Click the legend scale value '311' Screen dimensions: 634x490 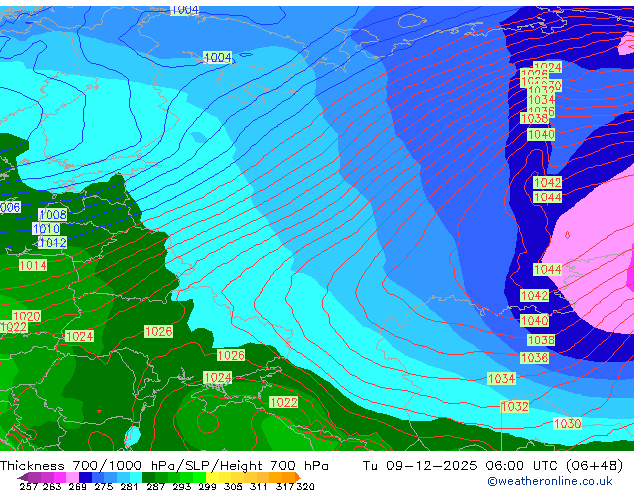click(258, 486)
